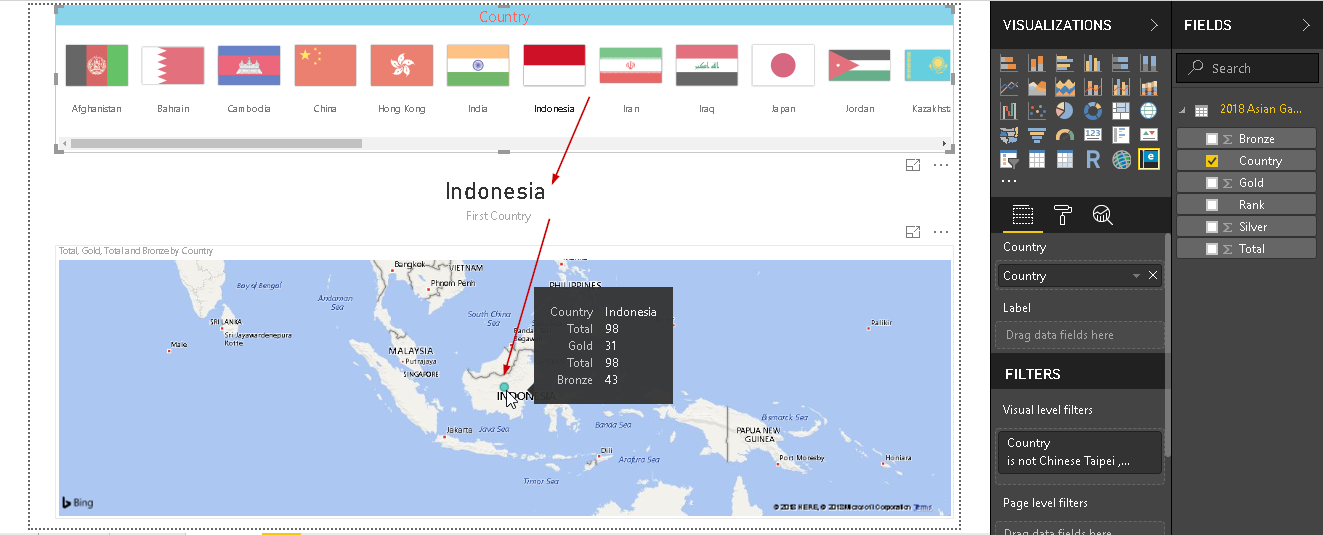Open the Fields well tab
This screenshot has width=1323, height=535.
pyautogui.click(x=1022, y=214)
